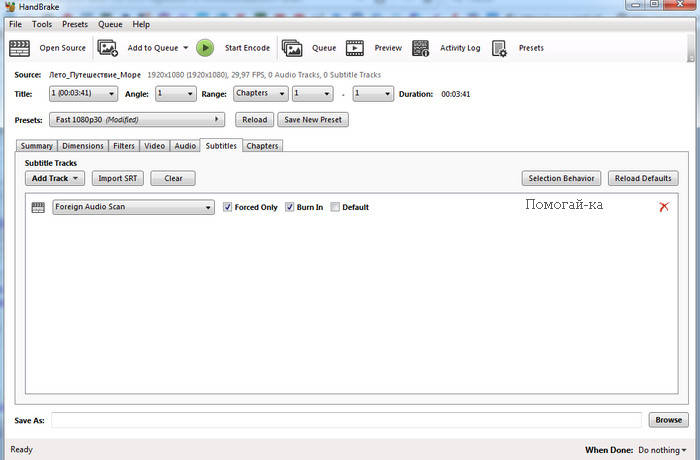Click the Import SRT button
This screenshot has width=700, height=460.
[118, 178]
